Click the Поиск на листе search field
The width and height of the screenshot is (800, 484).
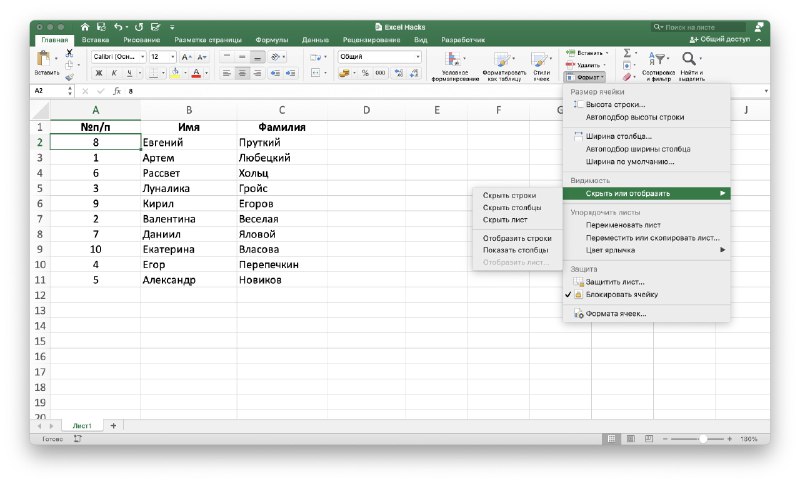(698, 27)
